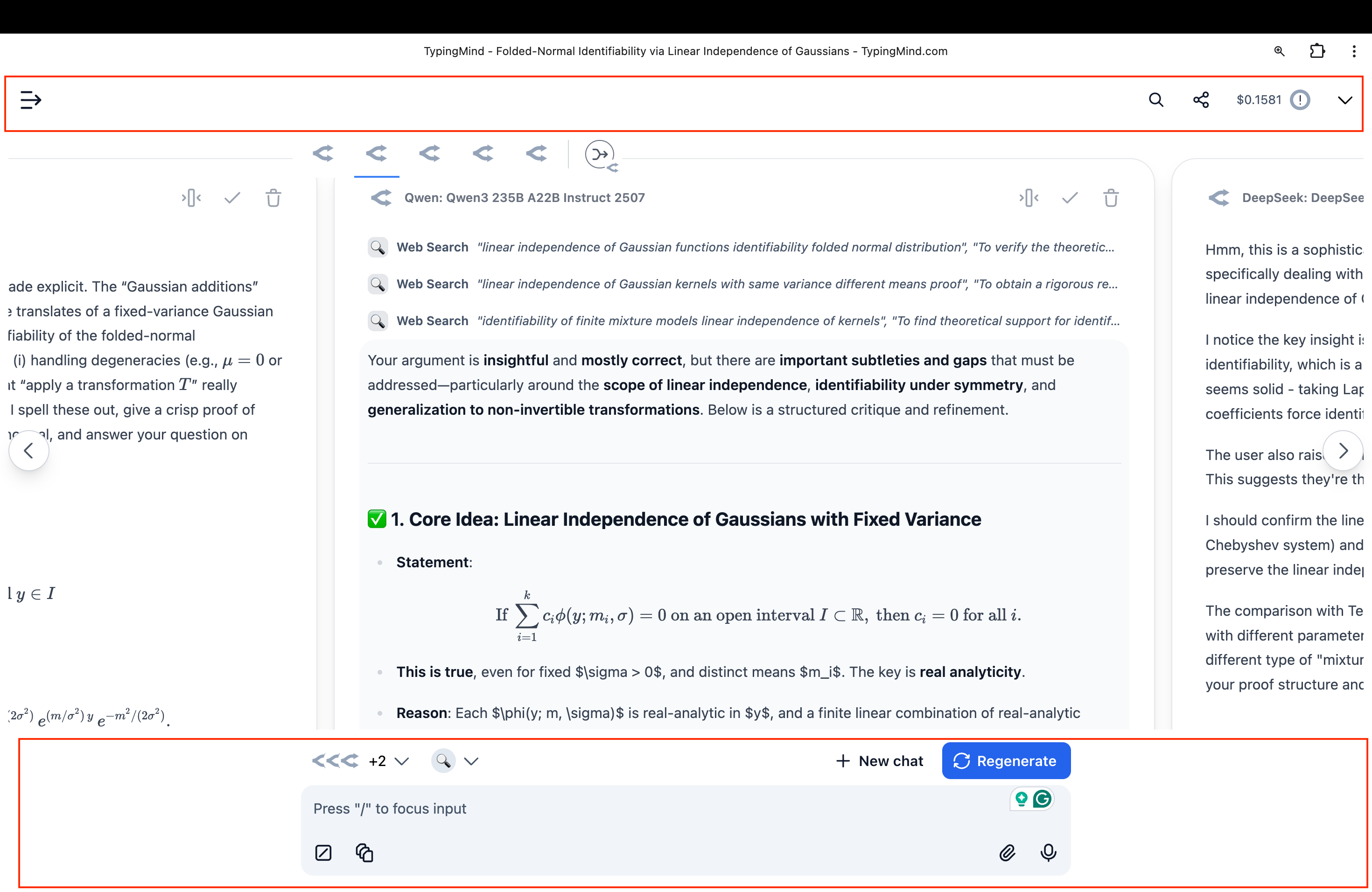Click the Grammarly G icon in input
The image size is (1372, 892).
1042,799
